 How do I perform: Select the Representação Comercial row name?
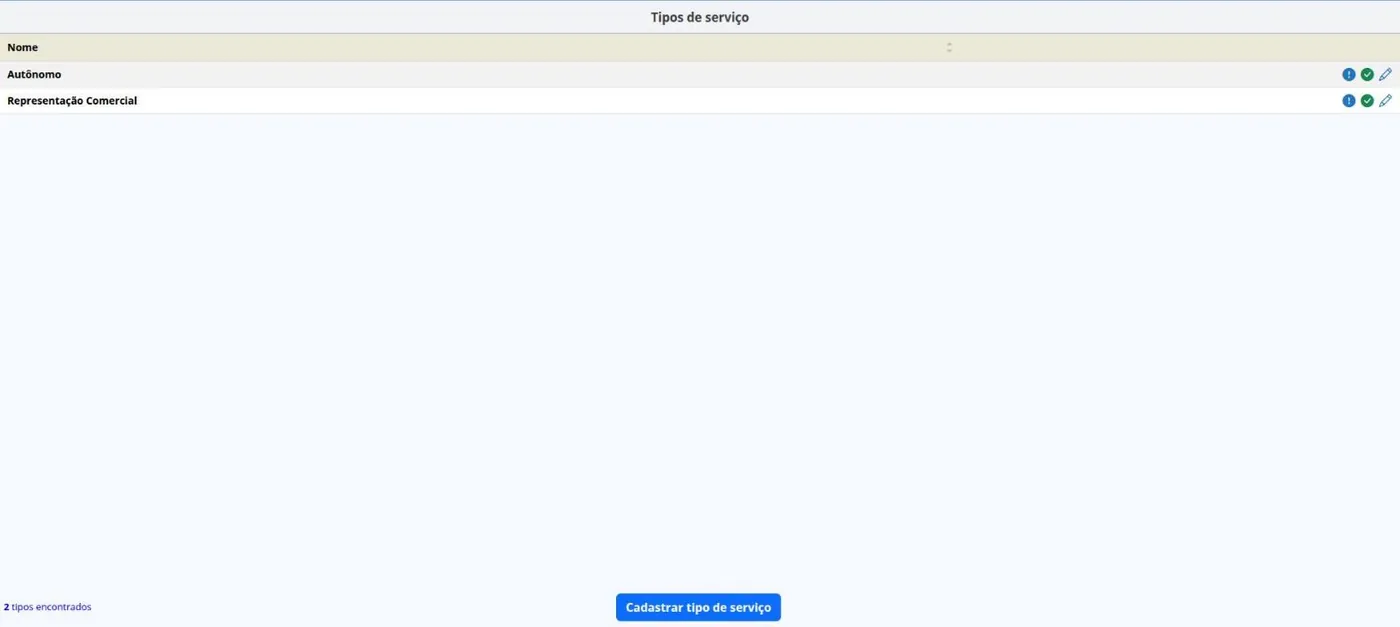[x=72, y=101]
